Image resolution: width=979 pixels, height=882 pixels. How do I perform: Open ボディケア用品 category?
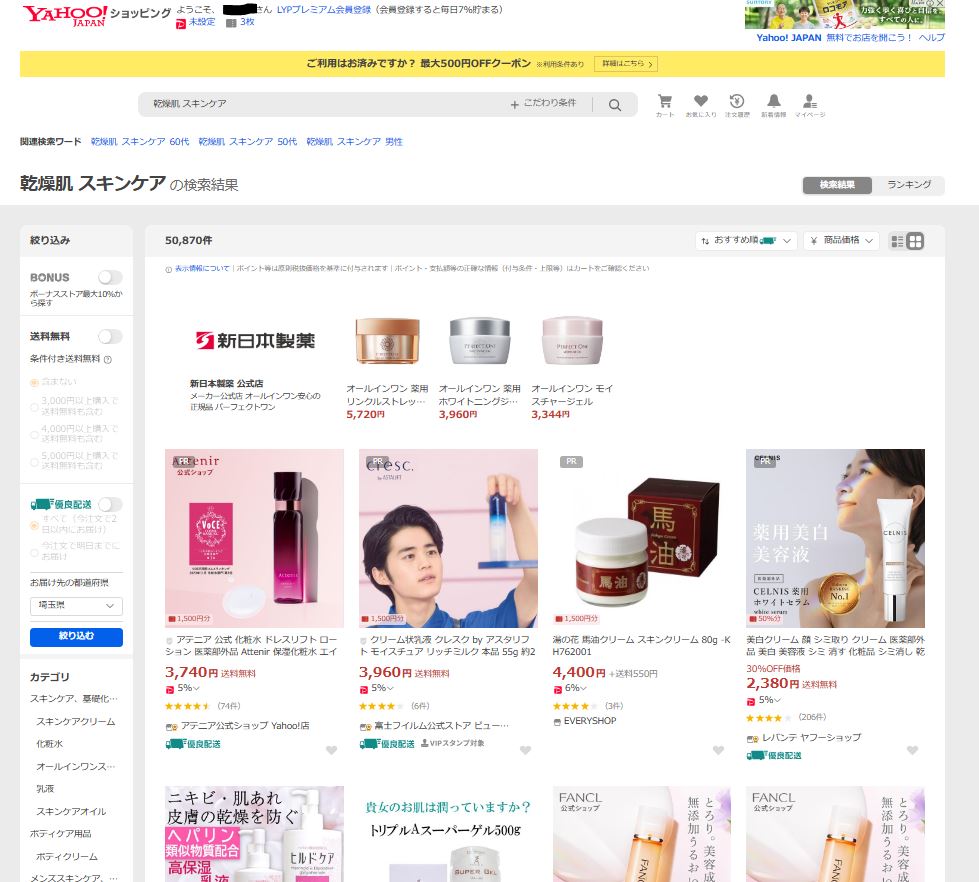coord(61,834)
